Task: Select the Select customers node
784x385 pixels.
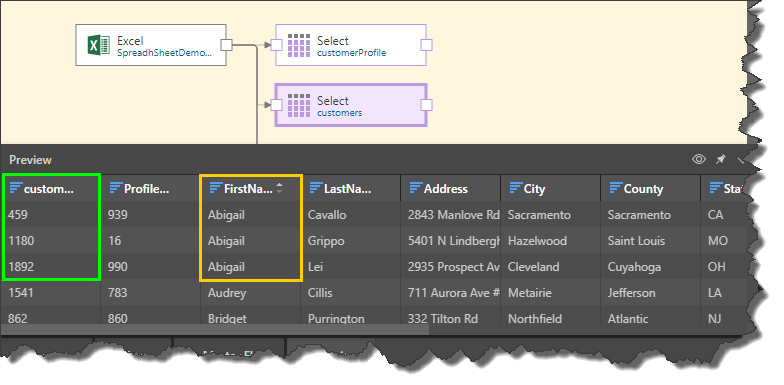Action: [351, 105]
